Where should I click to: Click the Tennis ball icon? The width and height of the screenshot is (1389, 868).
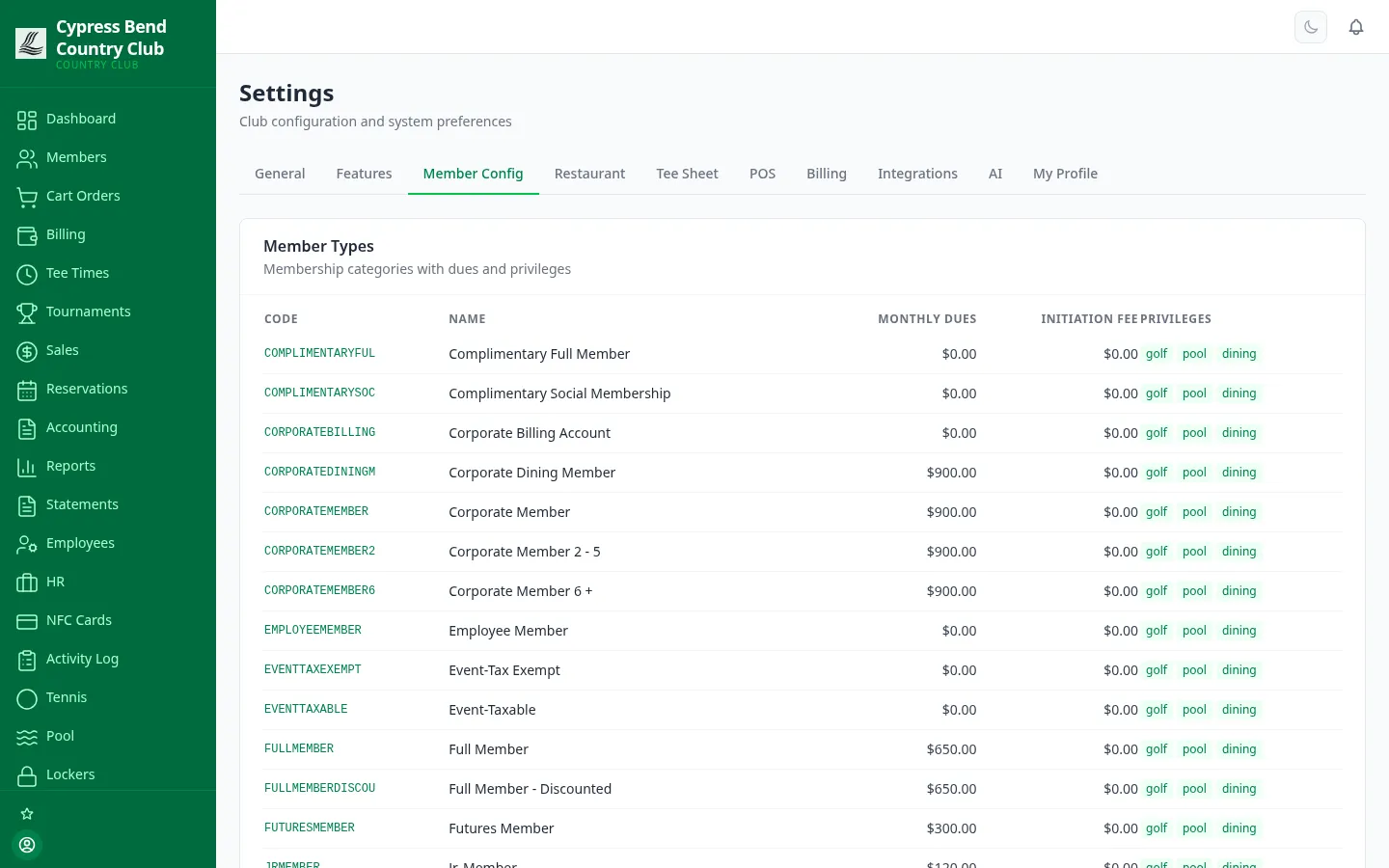27,698
